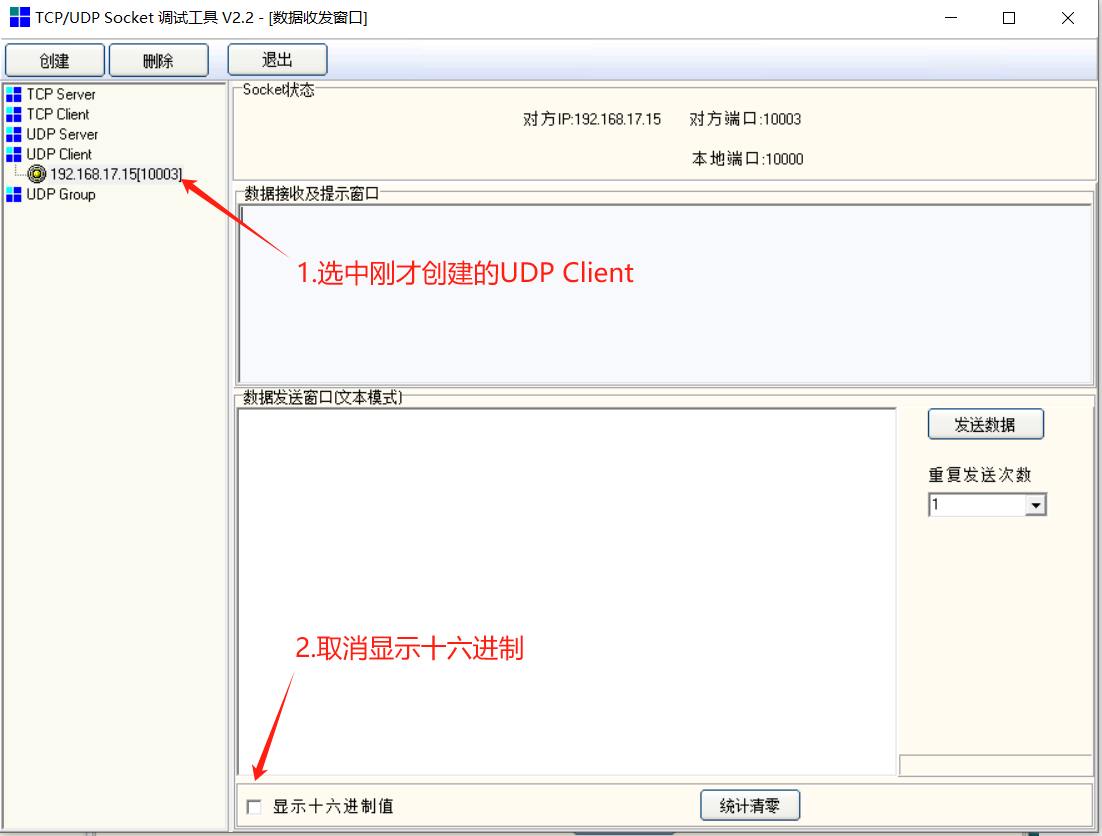Viewport: 1102px width, 836px height.
Task: Click the TCP Server node icon
Action: (13, 94)
